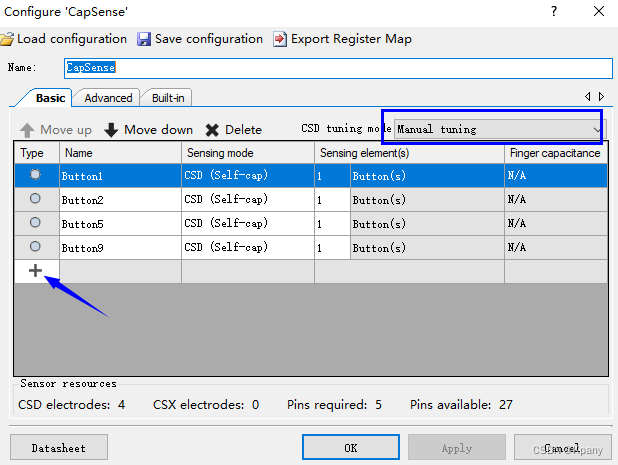Click the Finger capacitance column header
Viewport: 618px width, 465px height.
[x=556, y=153]
